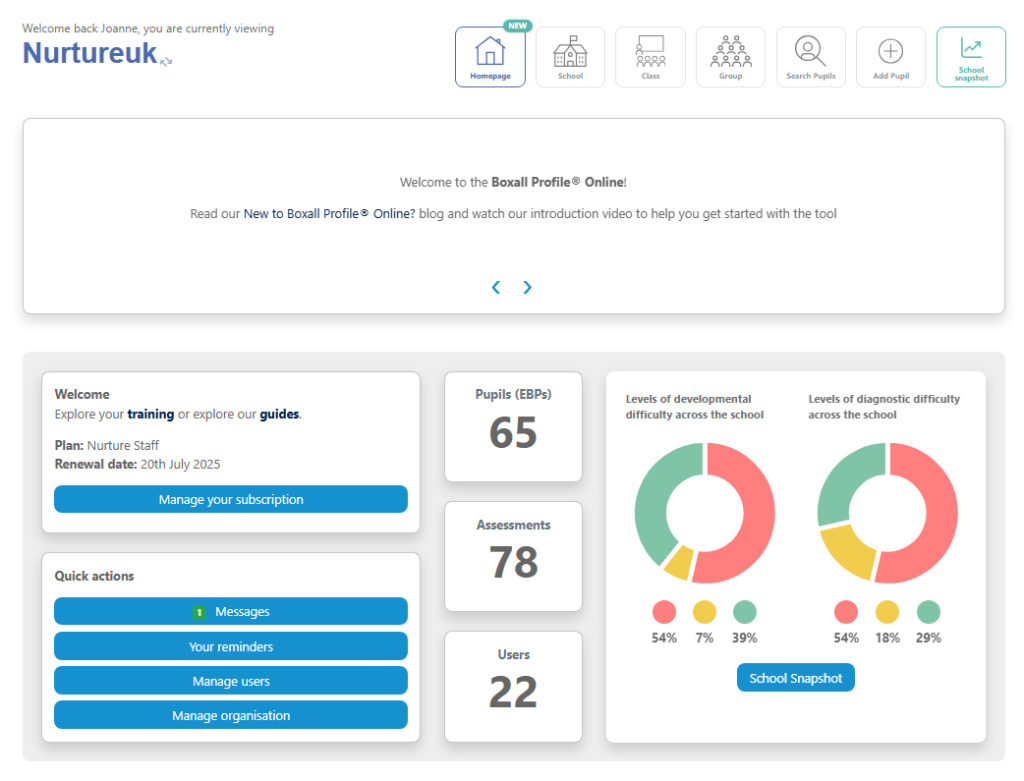The width and height of the screenshot is (1024, 781).
Task: Click switch organisation icon beside Nurtureuk
Action: point(166,61)
